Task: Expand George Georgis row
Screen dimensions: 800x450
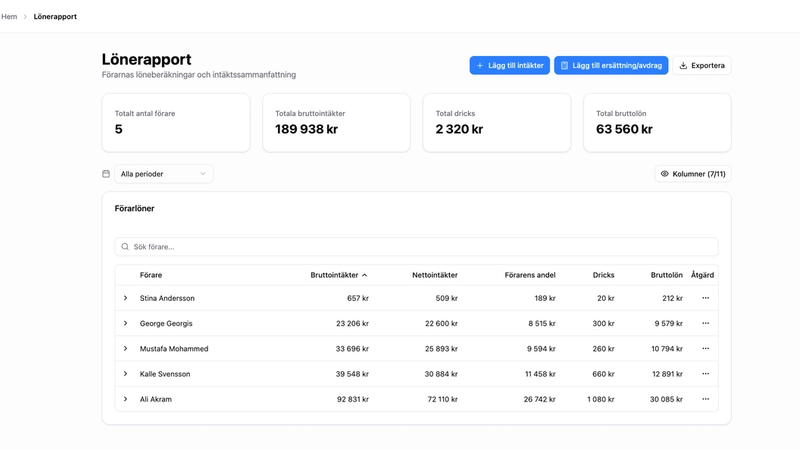Action: [x=126, y=323]
